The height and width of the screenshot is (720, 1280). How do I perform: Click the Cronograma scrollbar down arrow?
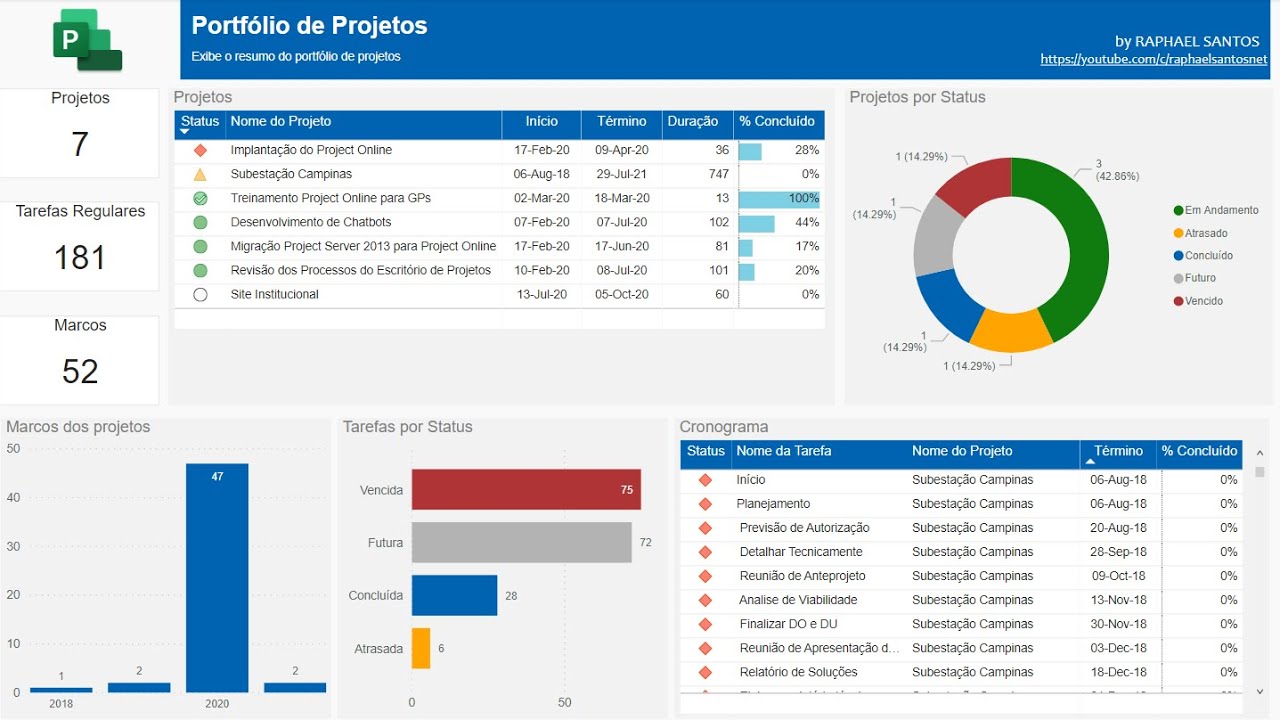tap(1259, 690)
